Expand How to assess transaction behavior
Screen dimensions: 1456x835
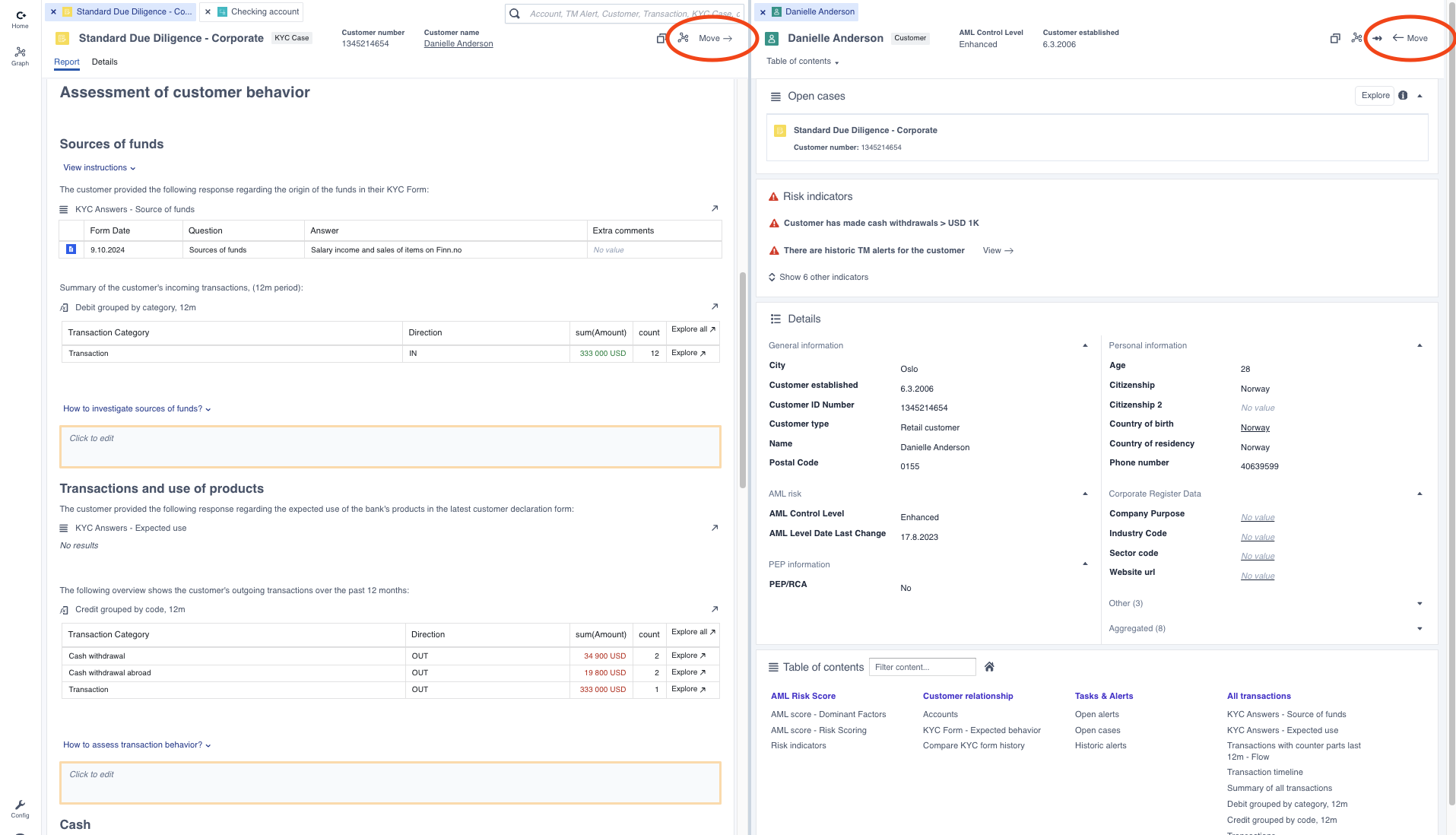coord(137,745)
